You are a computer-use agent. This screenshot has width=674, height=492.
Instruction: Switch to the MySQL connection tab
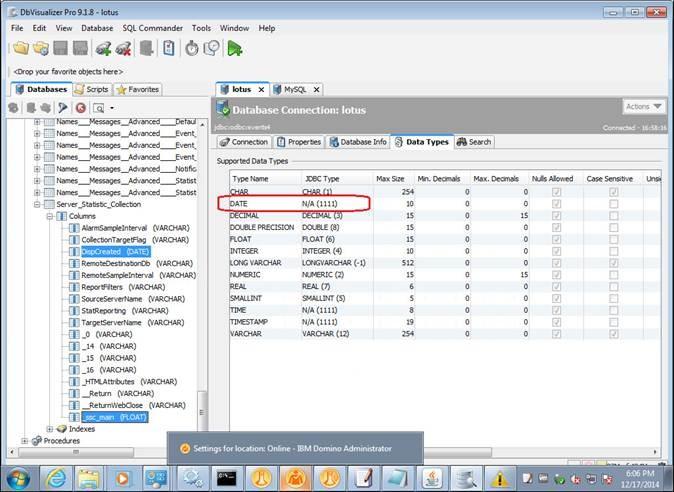pos(295,89)
